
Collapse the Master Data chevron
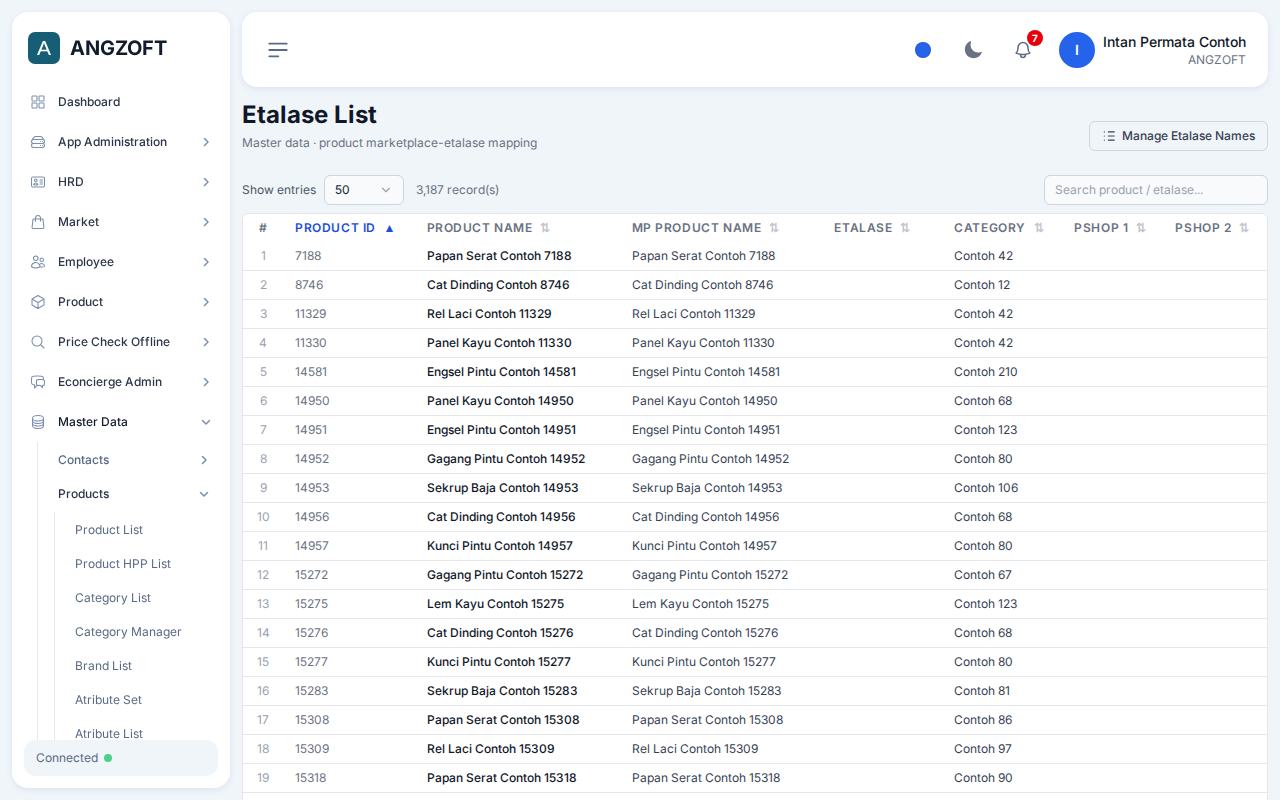(x=206, y=422)
